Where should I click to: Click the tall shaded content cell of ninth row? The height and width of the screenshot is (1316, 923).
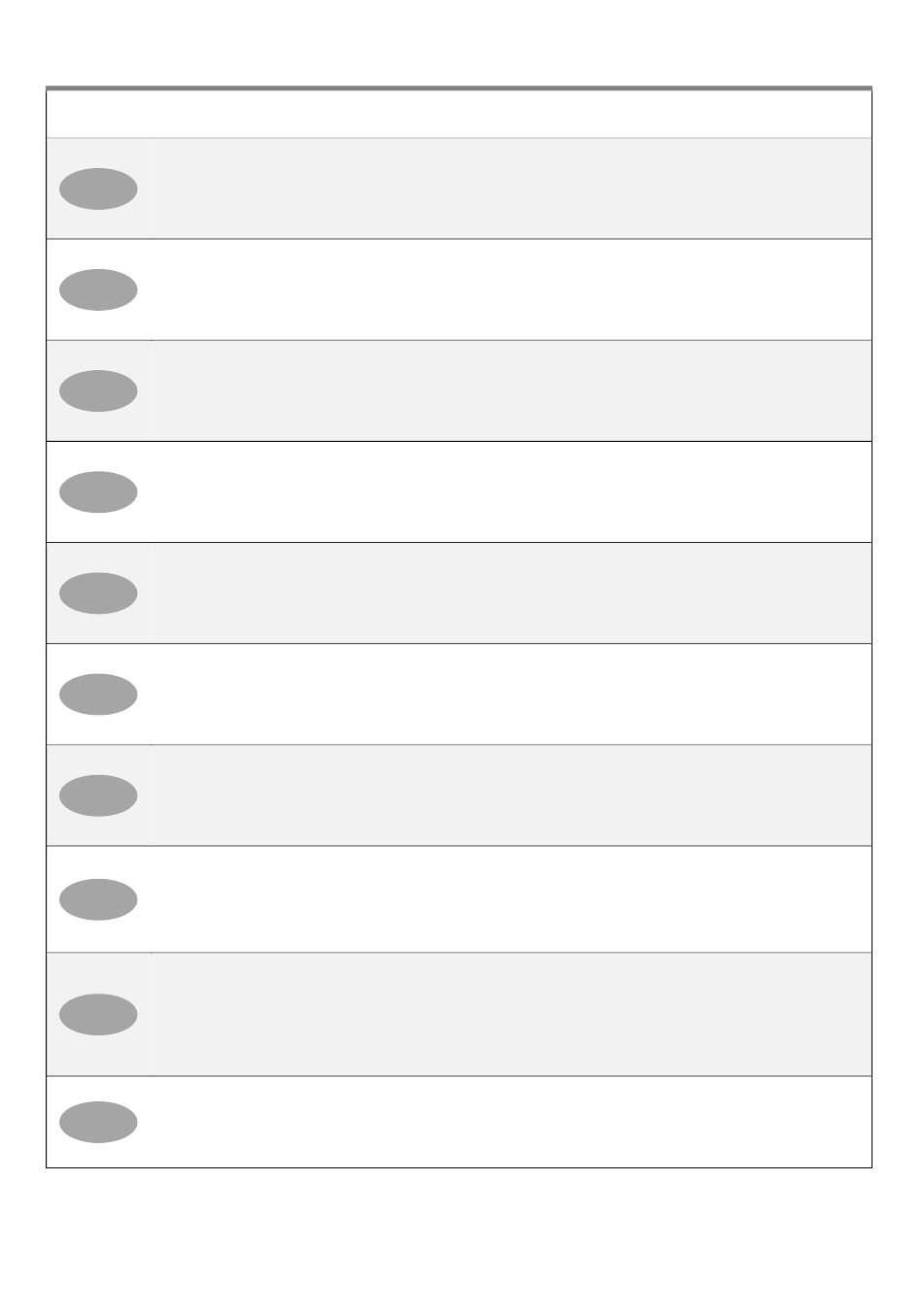point(511,1014)
